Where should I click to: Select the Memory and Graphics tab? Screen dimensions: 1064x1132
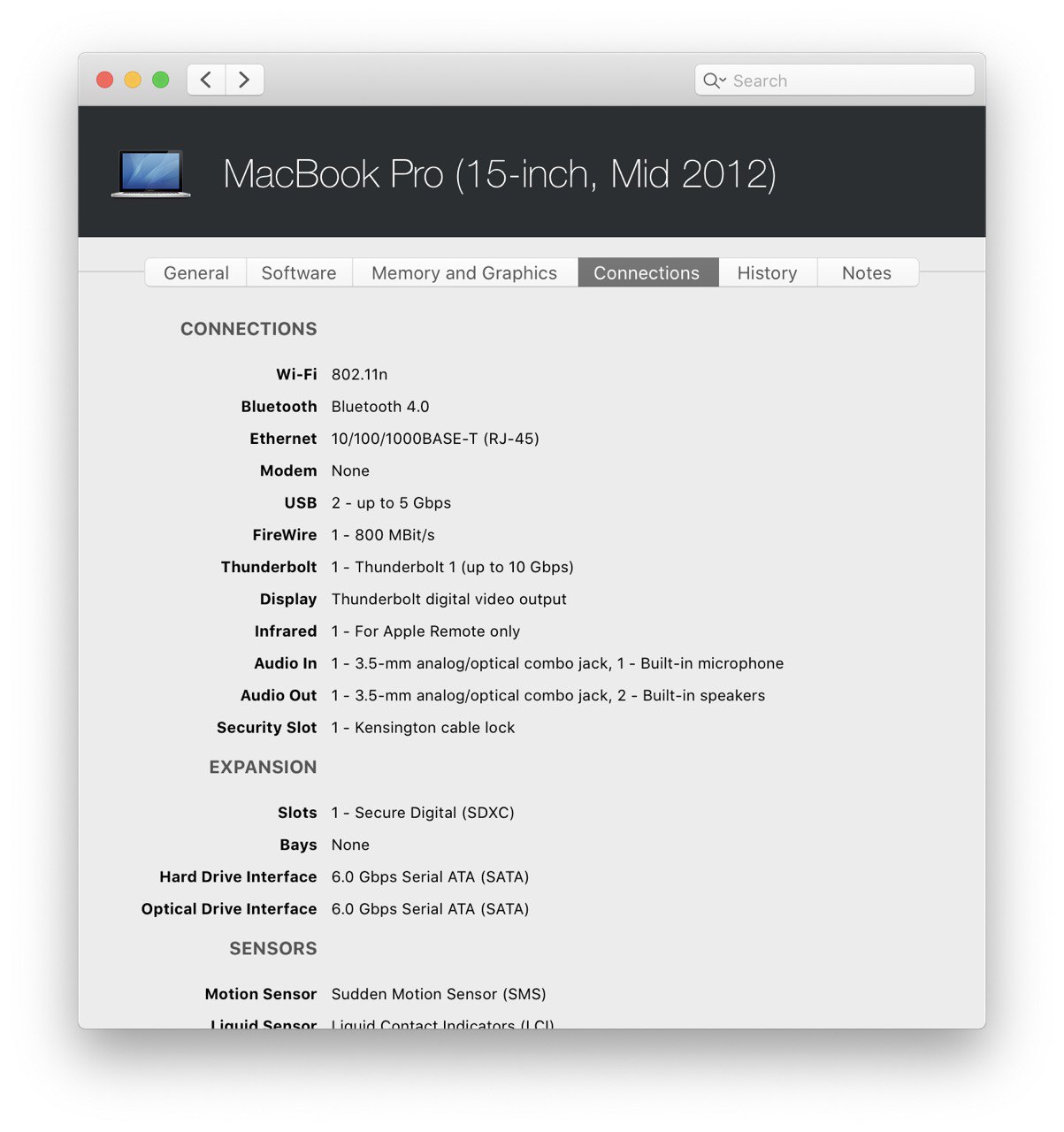click(464, 273)
